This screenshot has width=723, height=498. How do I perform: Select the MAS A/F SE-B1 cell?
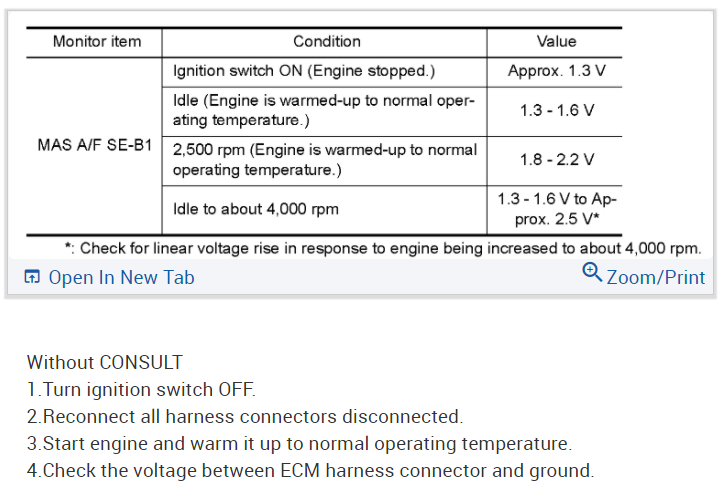pyautogui.click(x=95, y=145)
